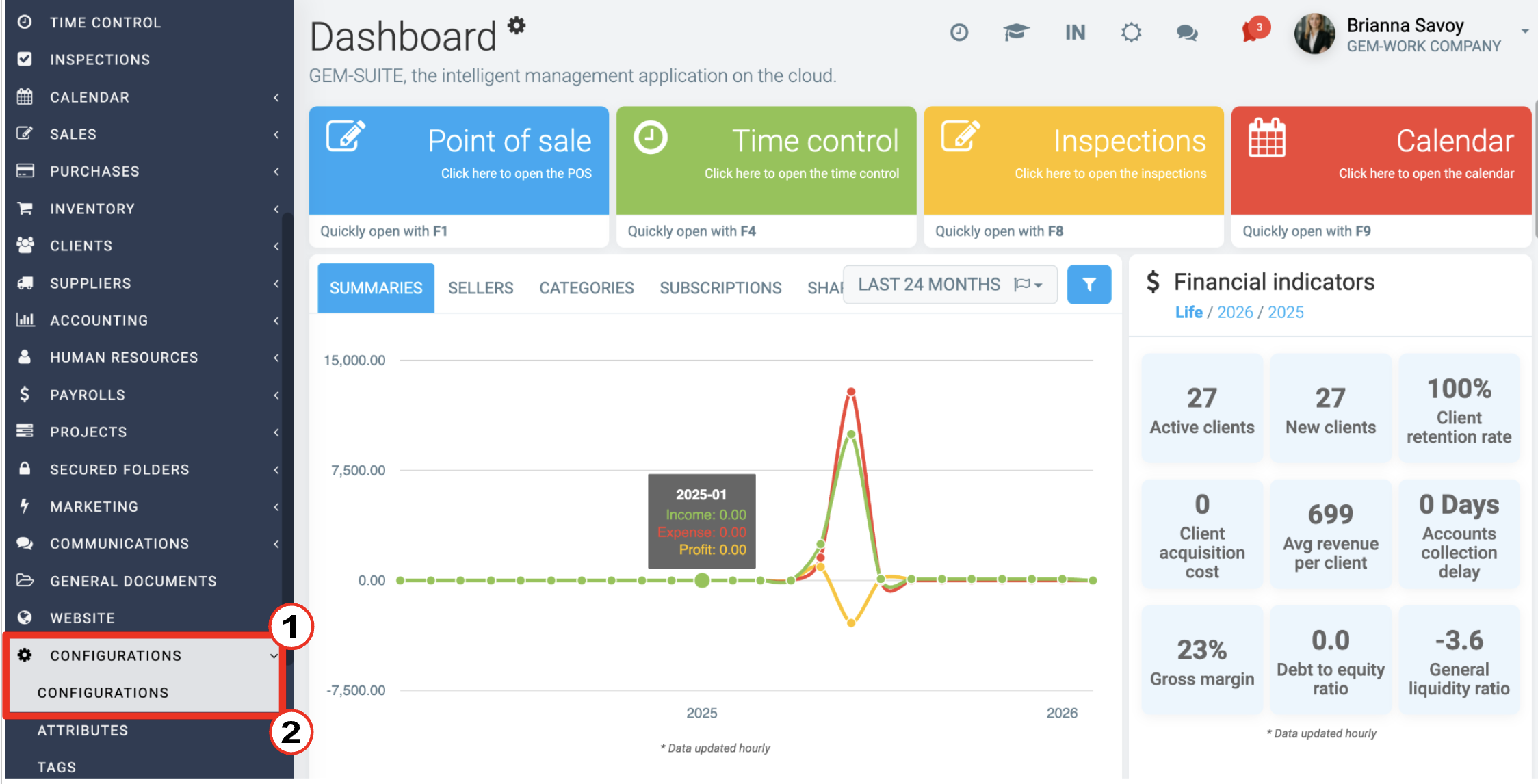
Task: Switch to the Categories tab
Action: pyautogui.click(x=586, y=288)
